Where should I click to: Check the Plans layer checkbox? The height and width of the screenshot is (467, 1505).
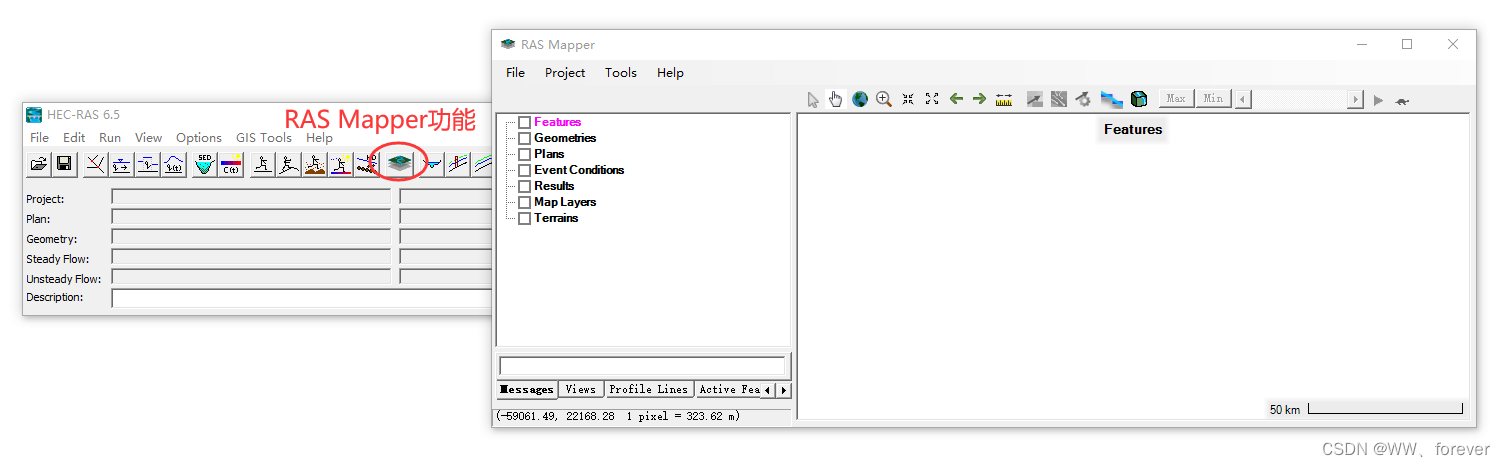coord(524,154)
